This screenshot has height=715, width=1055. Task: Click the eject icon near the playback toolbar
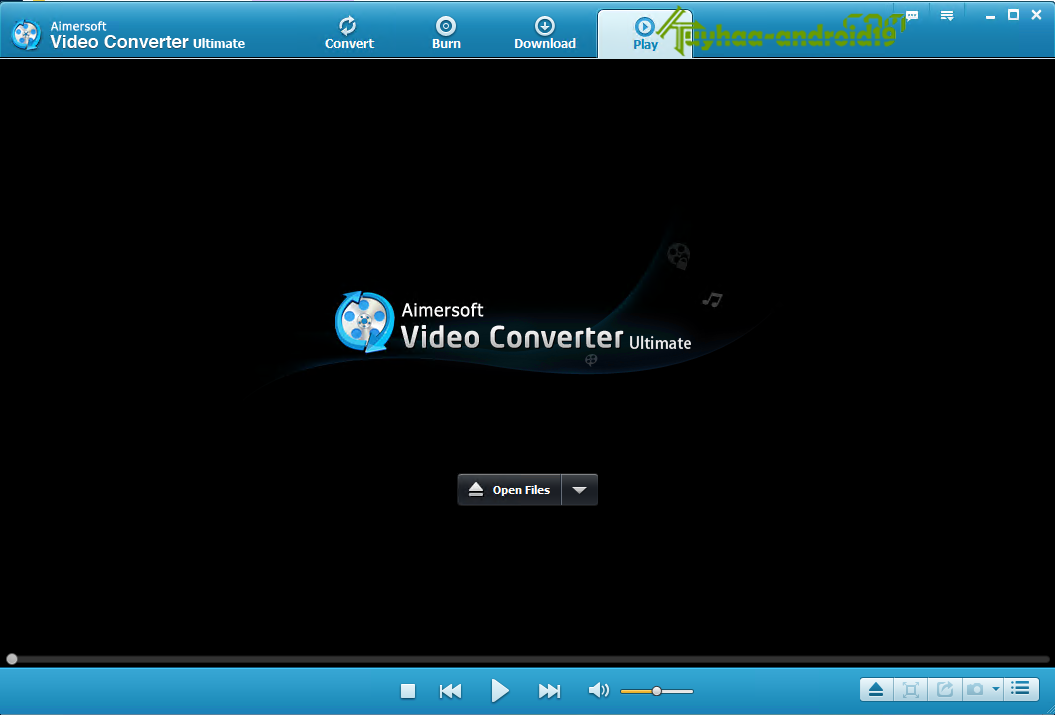[876, 689]
